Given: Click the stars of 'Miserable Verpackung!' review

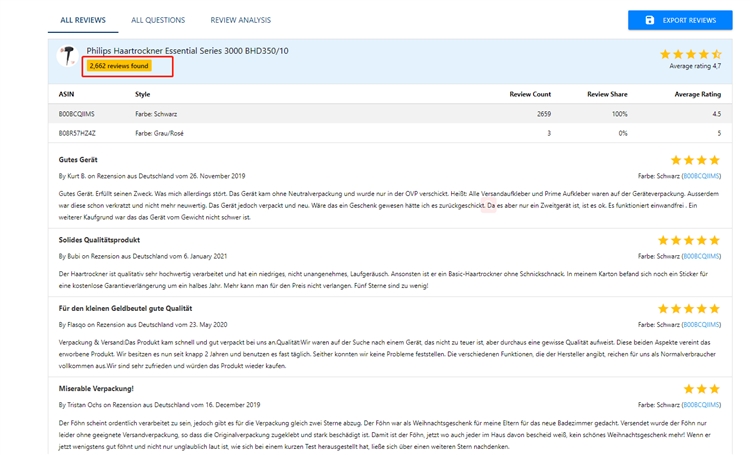Looking at the screenshot, I should coord(702,388).
